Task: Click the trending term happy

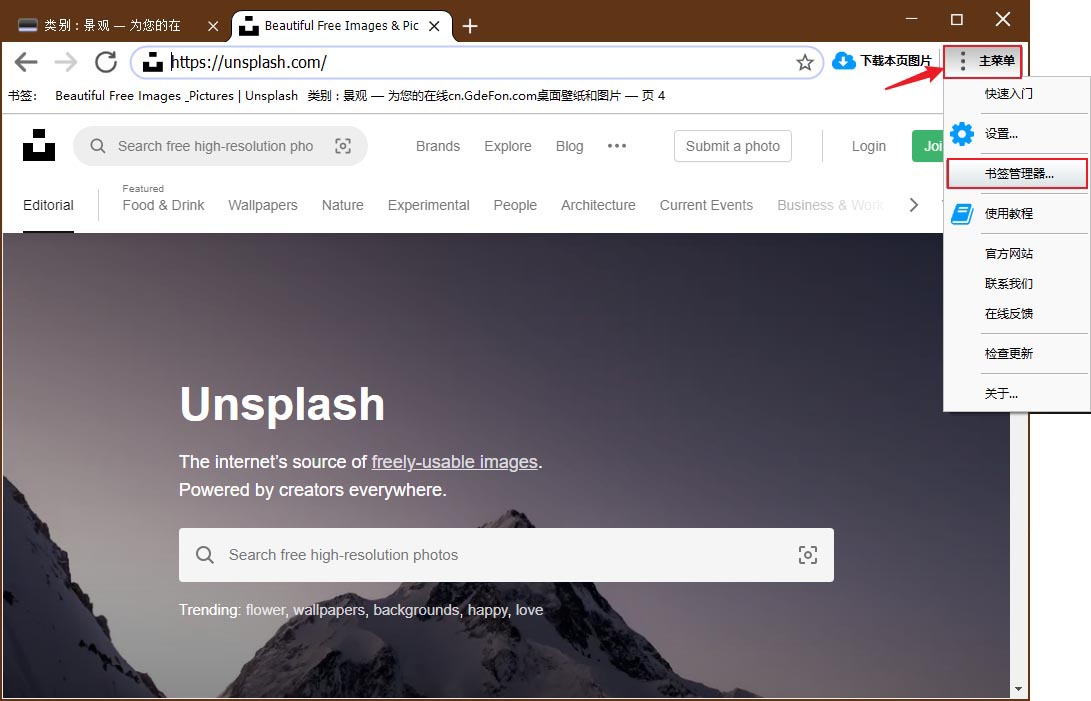Action: 487,610
